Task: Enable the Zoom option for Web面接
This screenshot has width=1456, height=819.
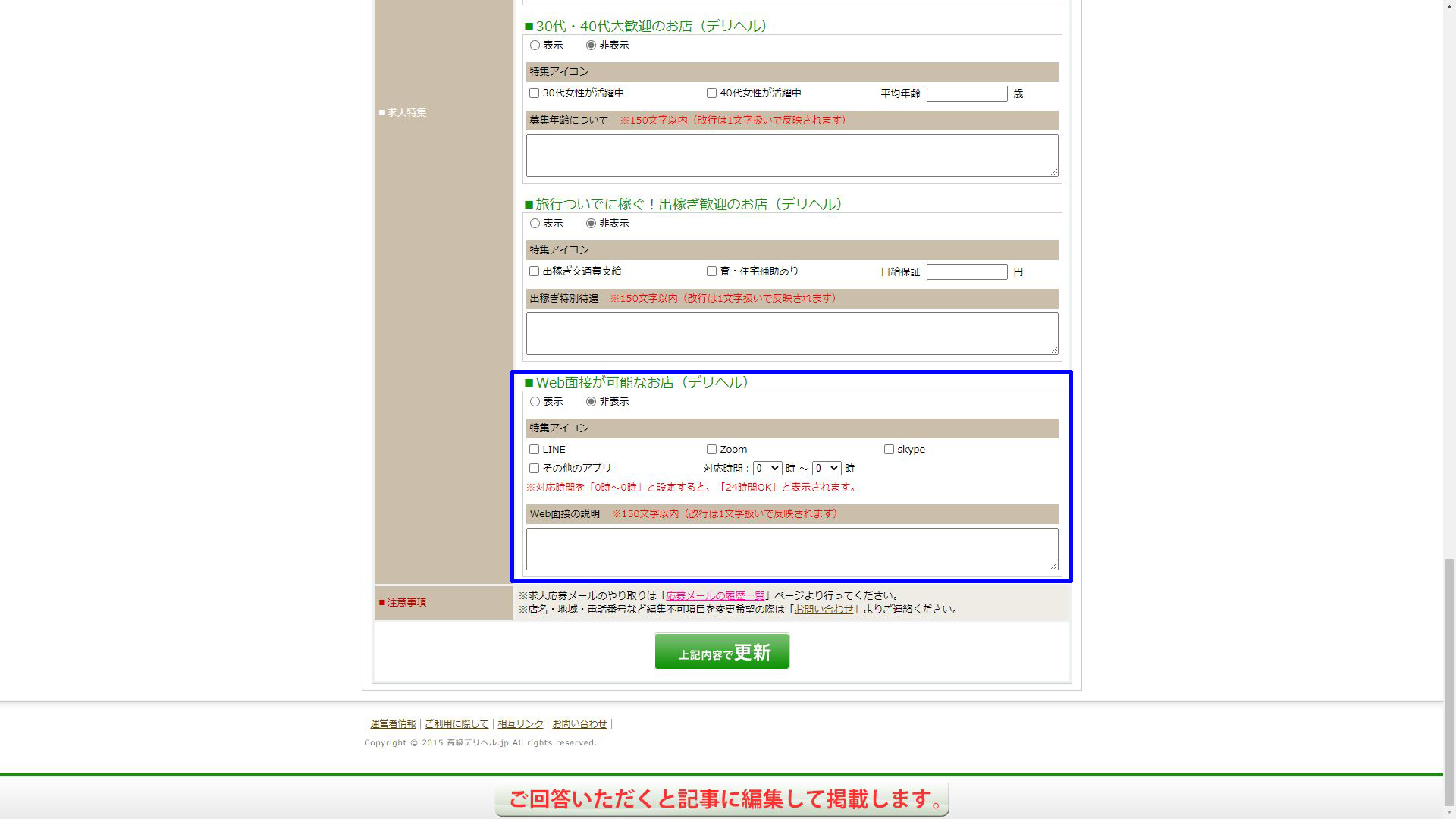Action: 711,449
